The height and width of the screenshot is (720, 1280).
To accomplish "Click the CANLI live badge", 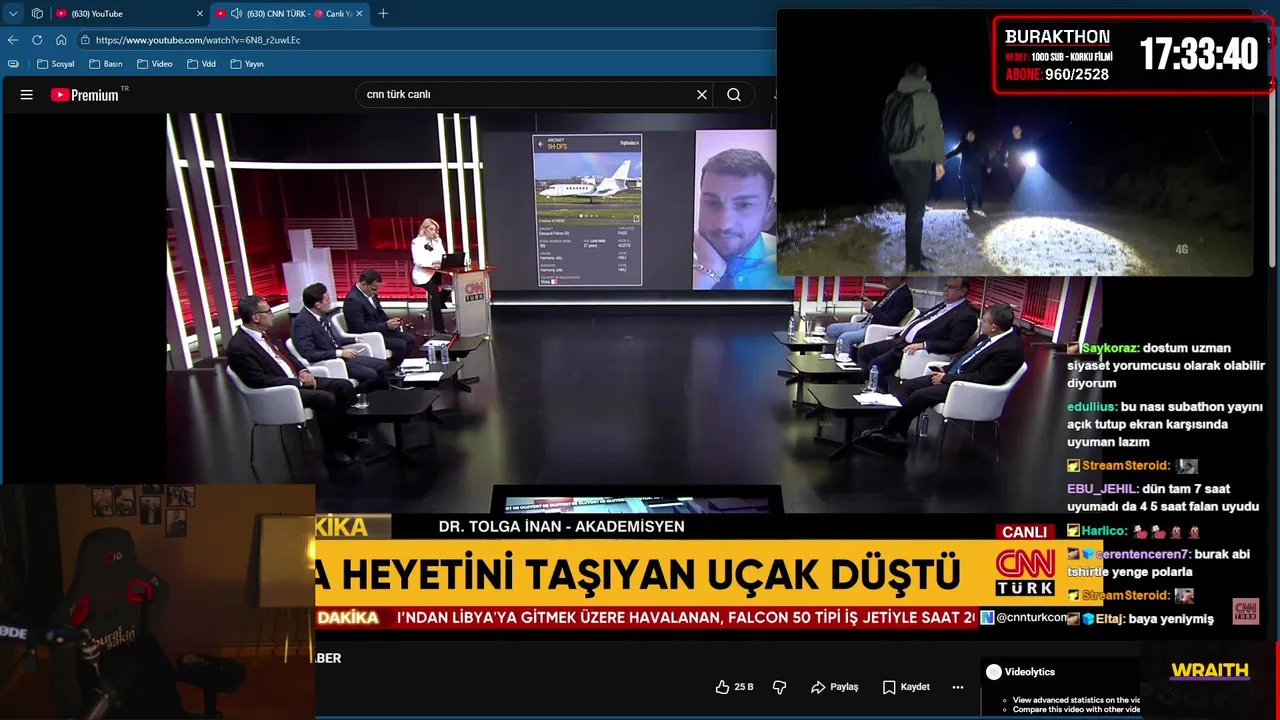I will coord(1024,532).
